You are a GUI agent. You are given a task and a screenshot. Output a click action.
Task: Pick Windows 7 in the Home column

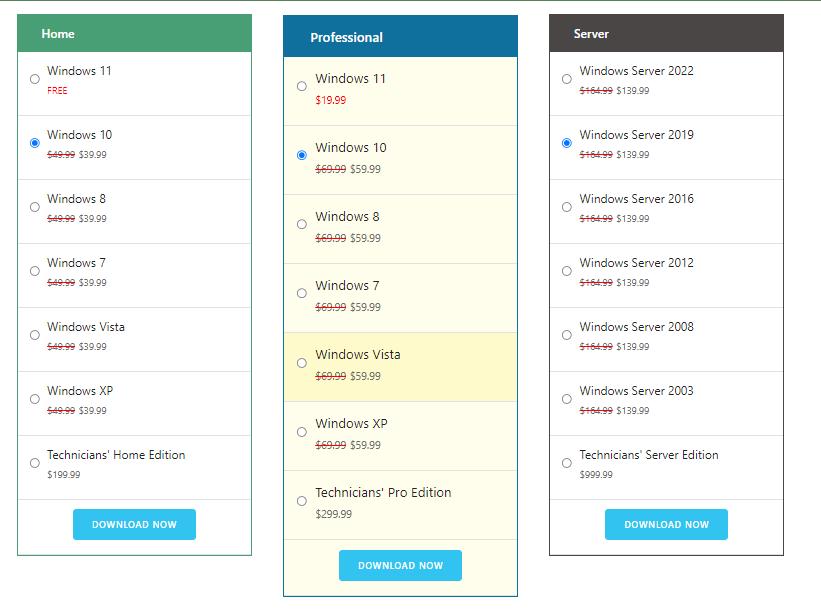click(x=35, y=271)
